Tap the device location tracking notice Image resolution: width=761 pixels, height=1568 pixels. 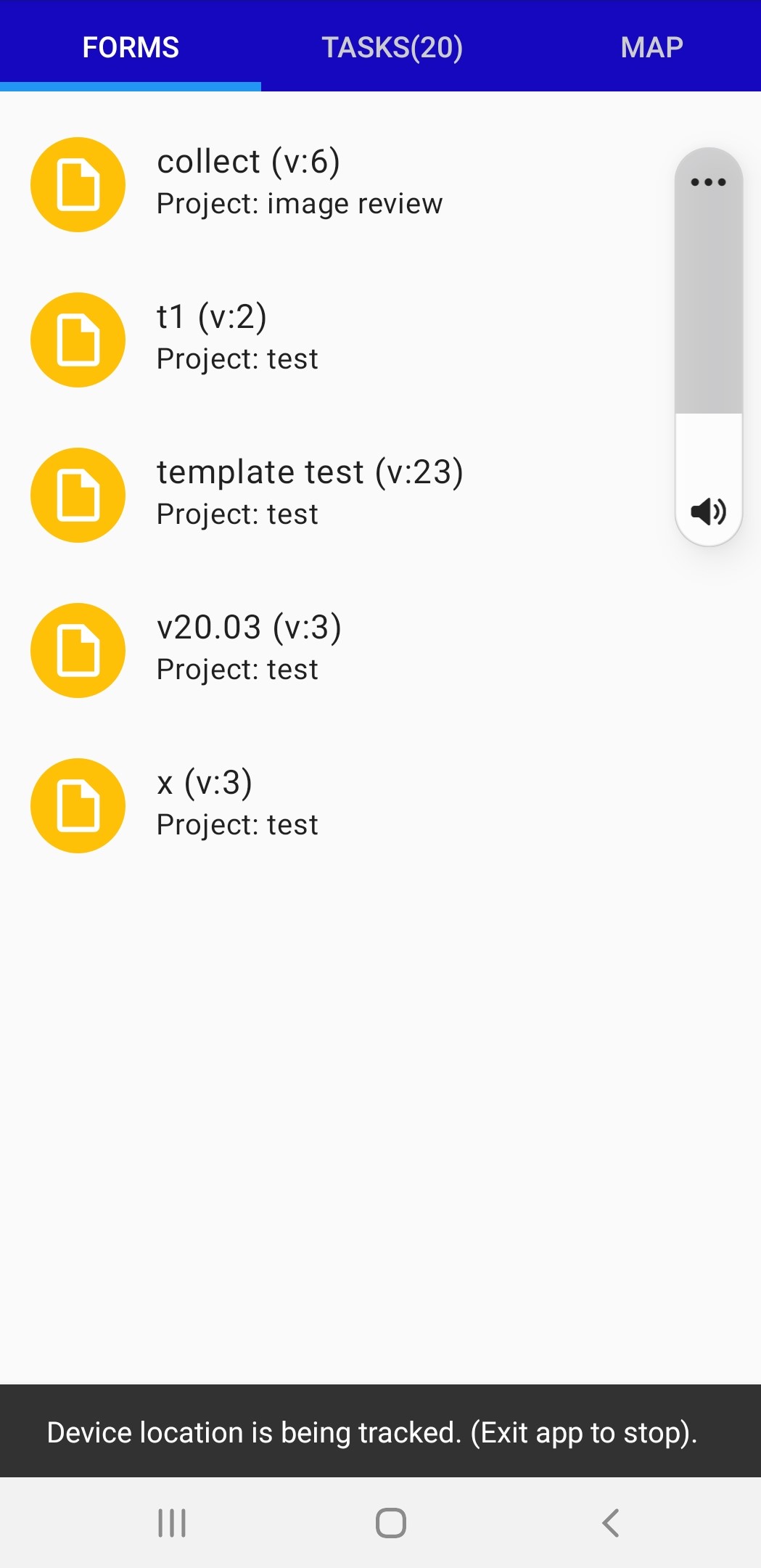(372, 1432)
